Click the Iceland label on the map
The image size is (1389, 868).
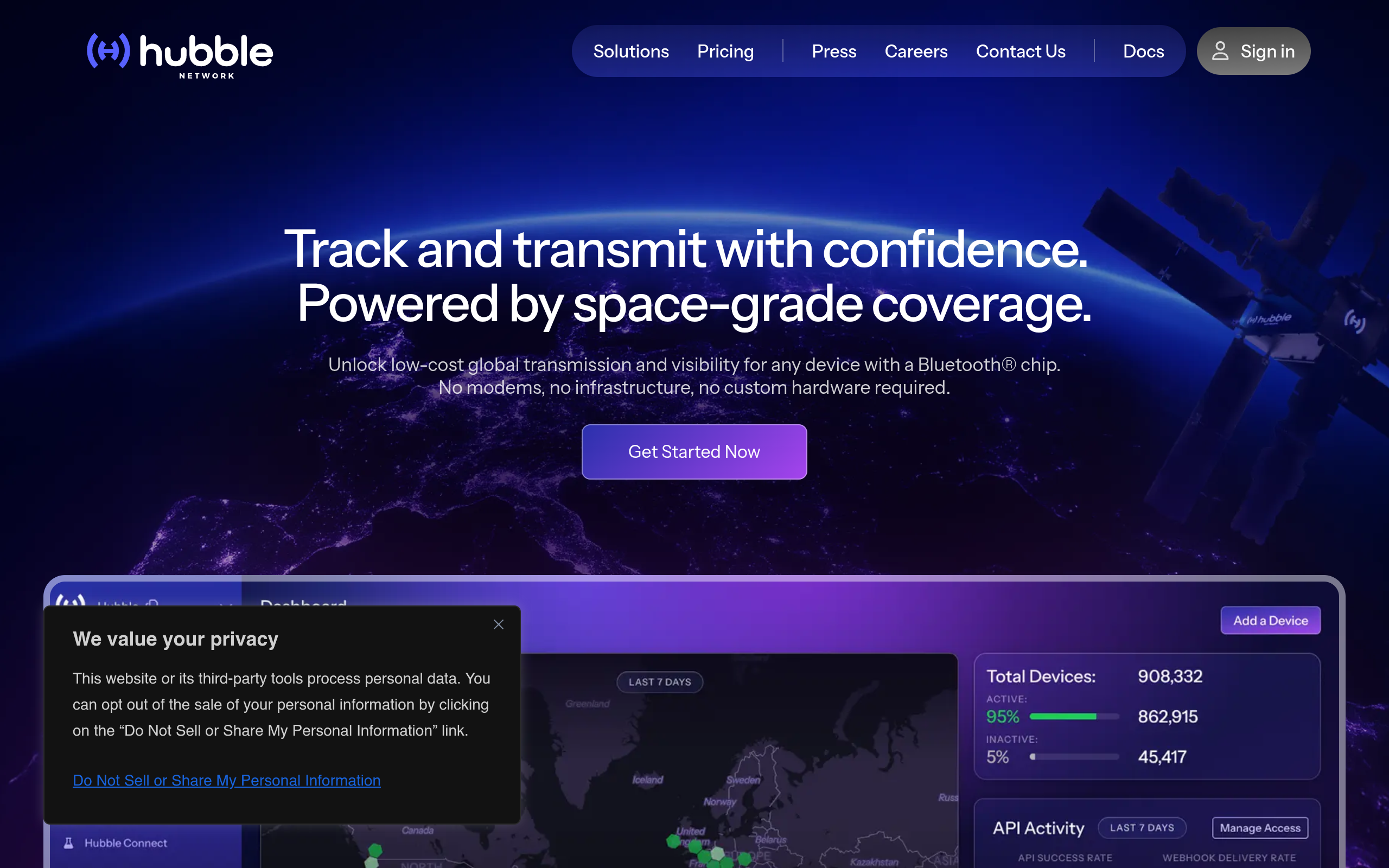[x=648, y=780]
